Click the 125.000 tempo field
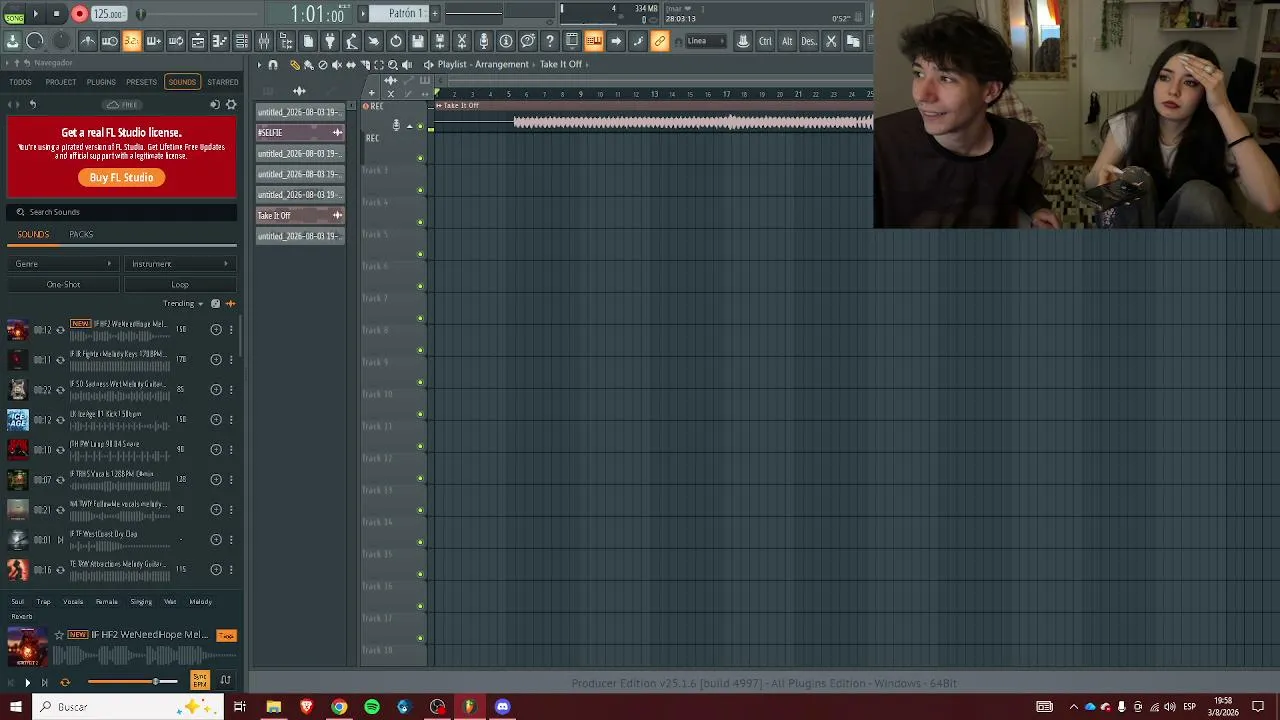1280x720 pixels. coord(108,14)
